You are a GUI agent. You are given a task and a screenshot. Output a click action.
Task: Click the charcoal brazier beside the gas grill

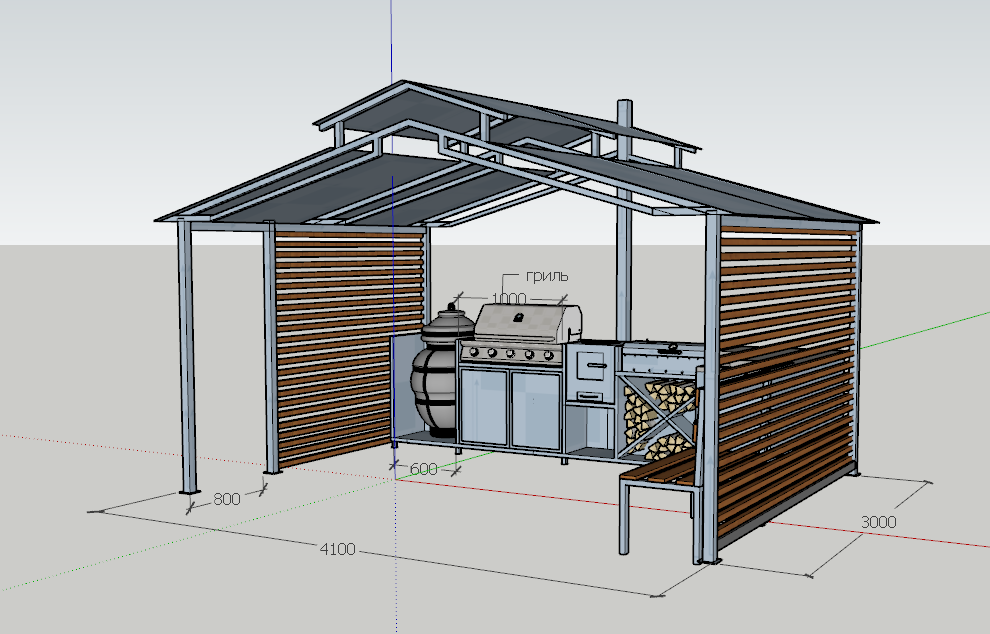click(x=660, y=350)
